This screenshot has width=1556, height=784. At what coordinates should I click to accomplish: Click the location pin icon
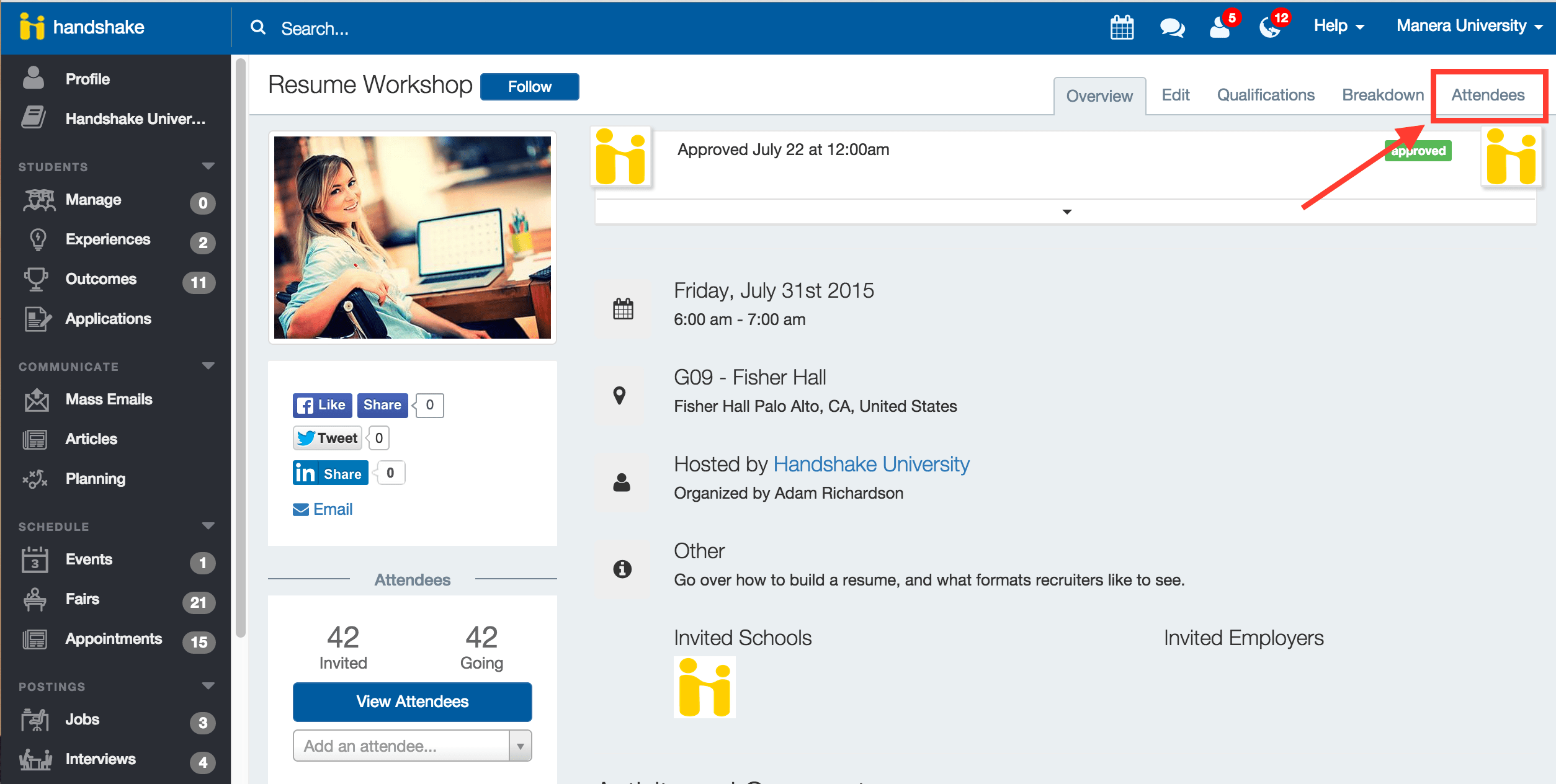click(619, 395)
